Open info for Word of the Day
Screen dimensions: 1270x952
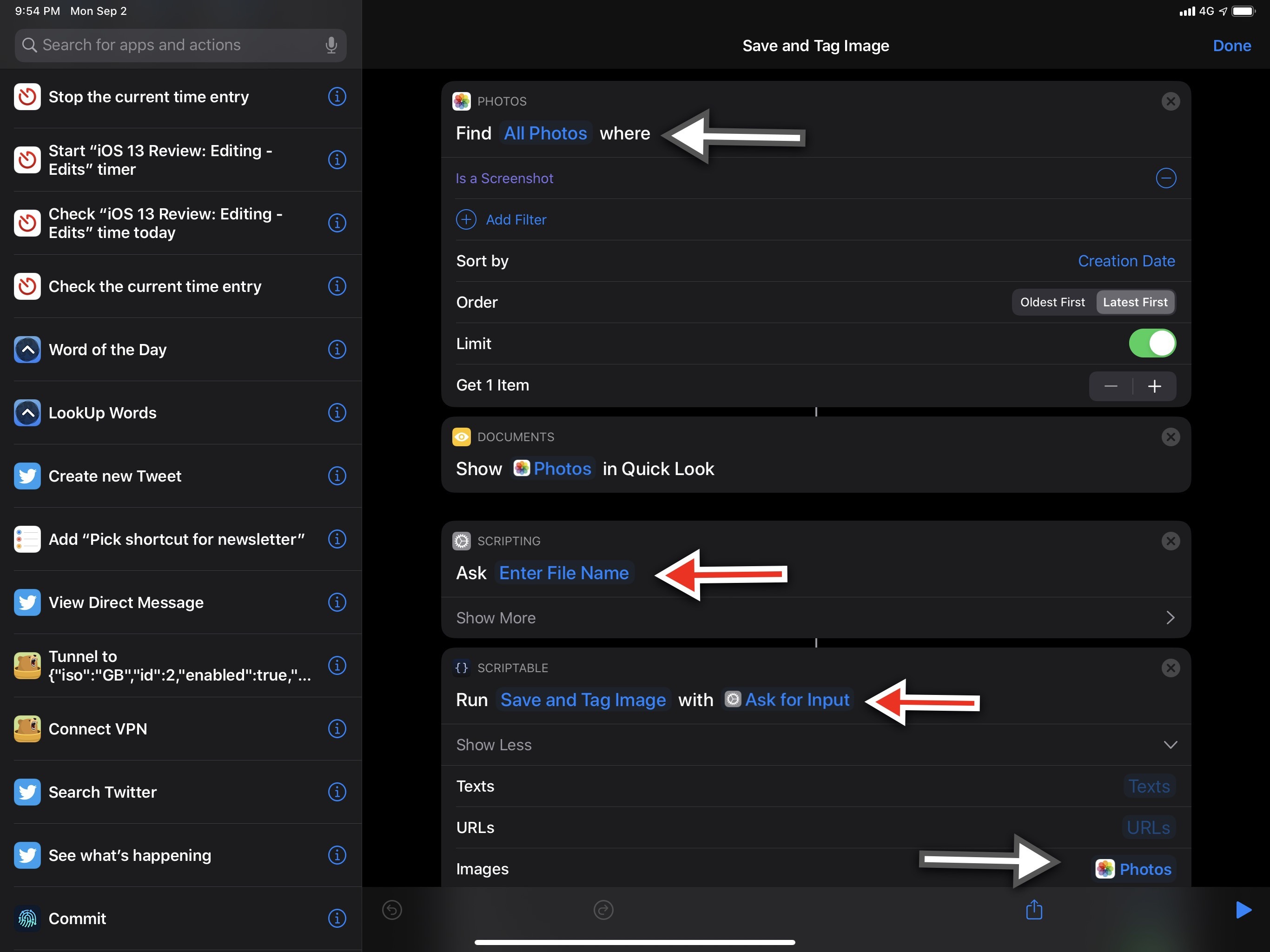337,349
